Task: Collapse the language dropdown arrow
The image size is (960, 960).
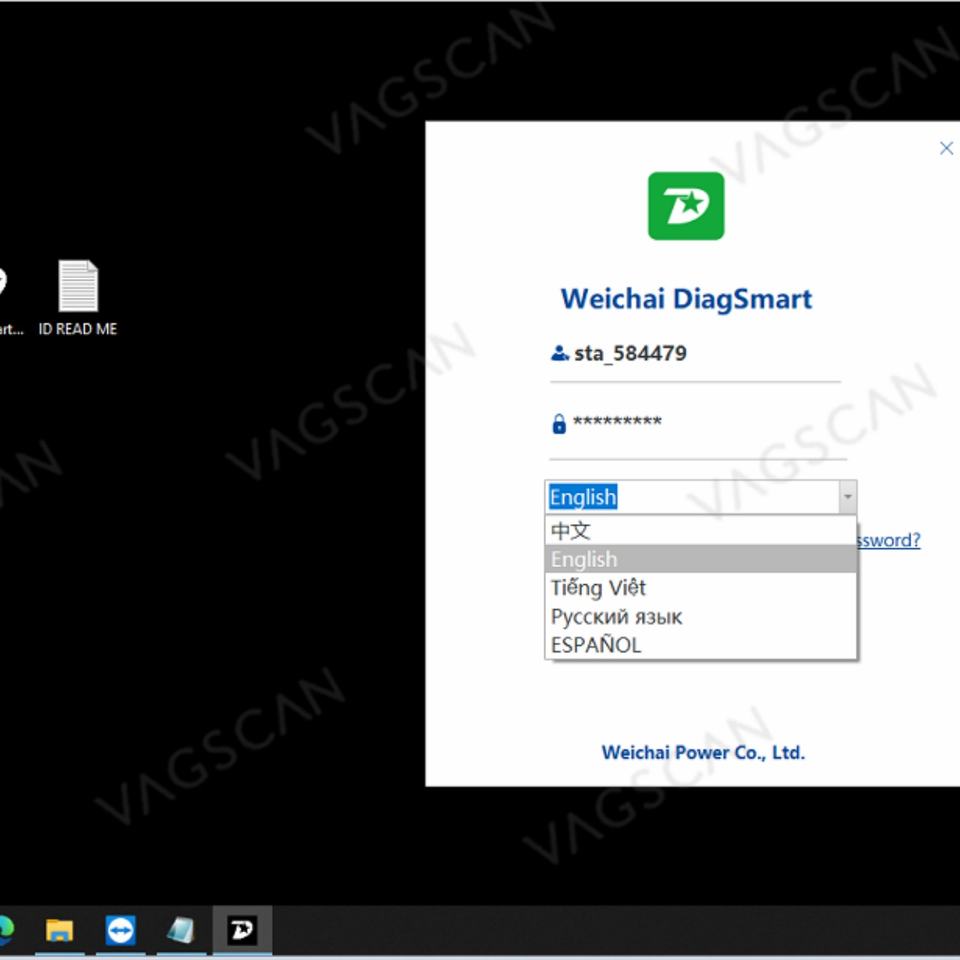Action: (847, 497)
